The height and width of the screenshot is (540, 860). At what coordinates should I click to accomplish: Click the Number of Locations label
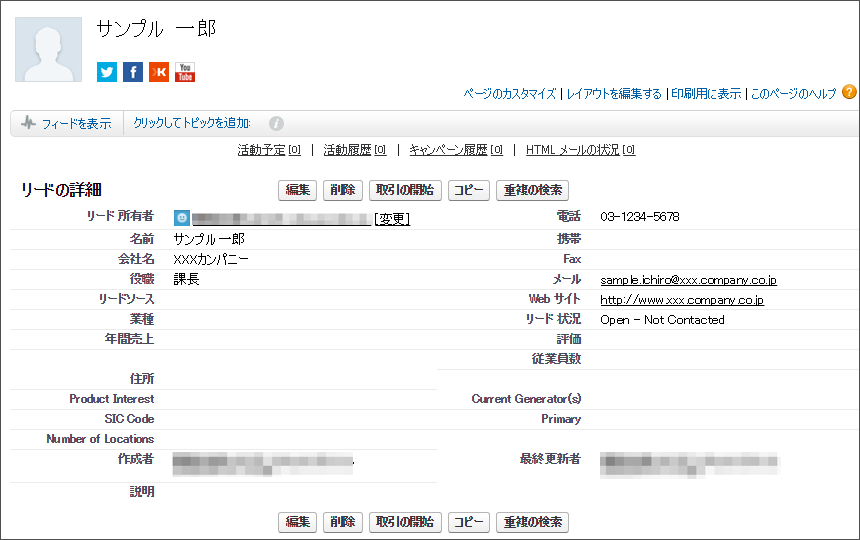point(100,439)
